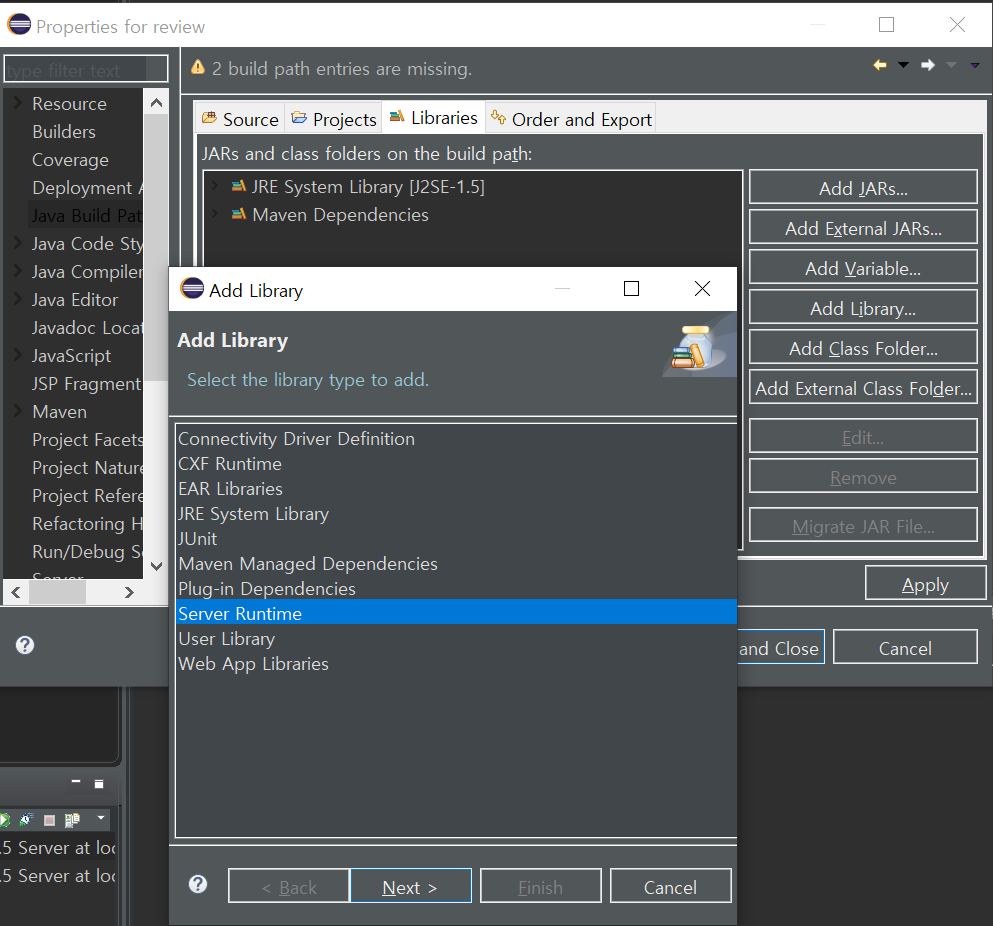Image resolution: width=993 pixels, height=926 pixels.
Task: Open the purple view menu triangle
Action: (975, 65)
